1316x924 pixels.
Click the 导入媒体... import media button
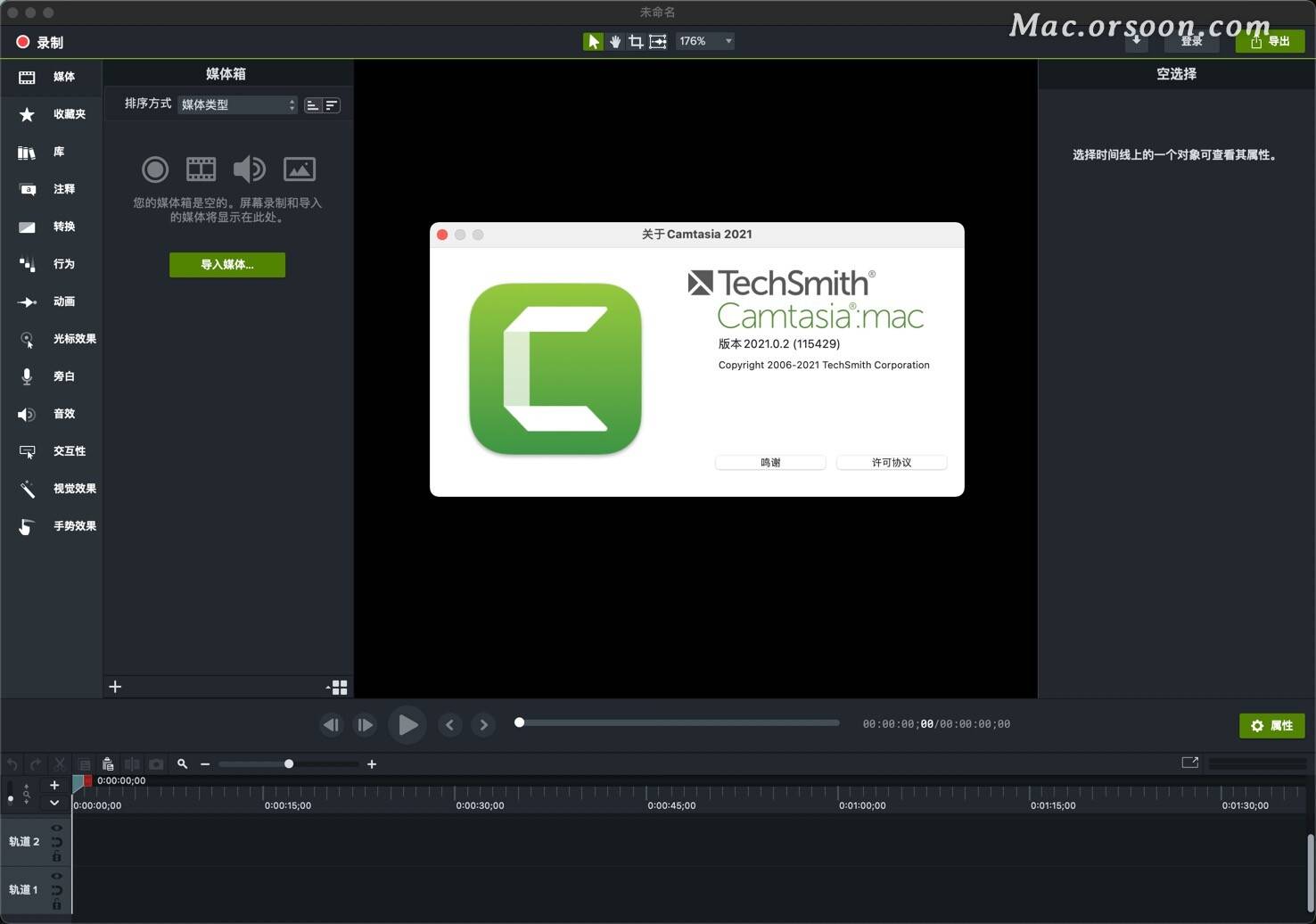pyautogui.click(x=227, y=265)
